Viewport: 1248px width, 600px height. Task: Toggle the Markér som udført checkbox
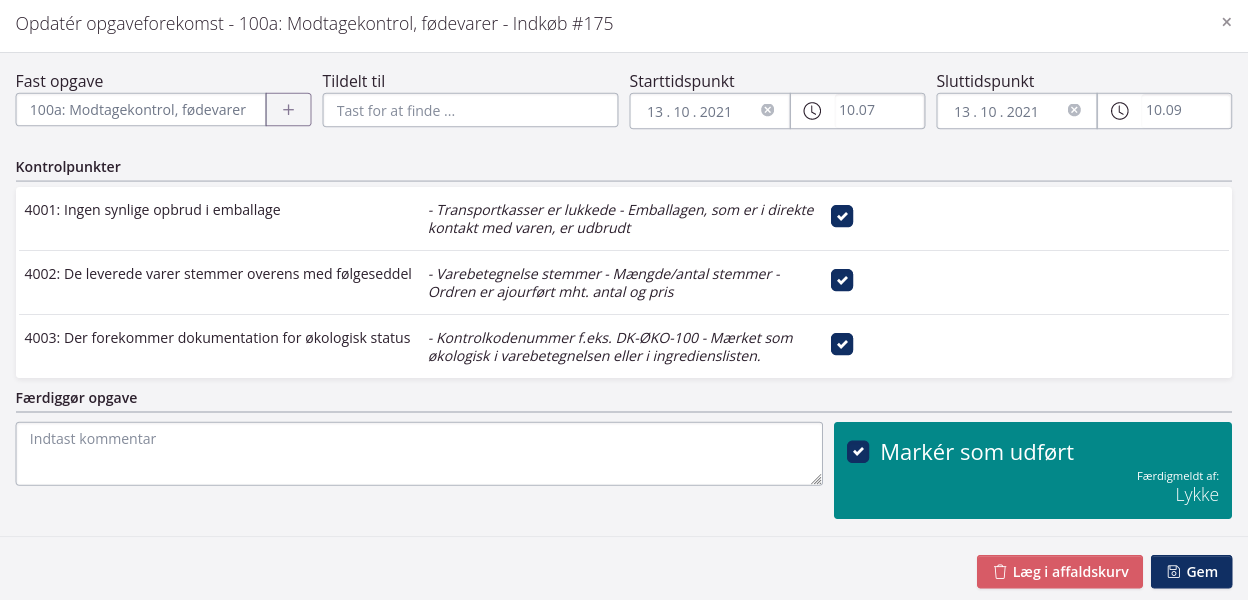click(858, 451)
